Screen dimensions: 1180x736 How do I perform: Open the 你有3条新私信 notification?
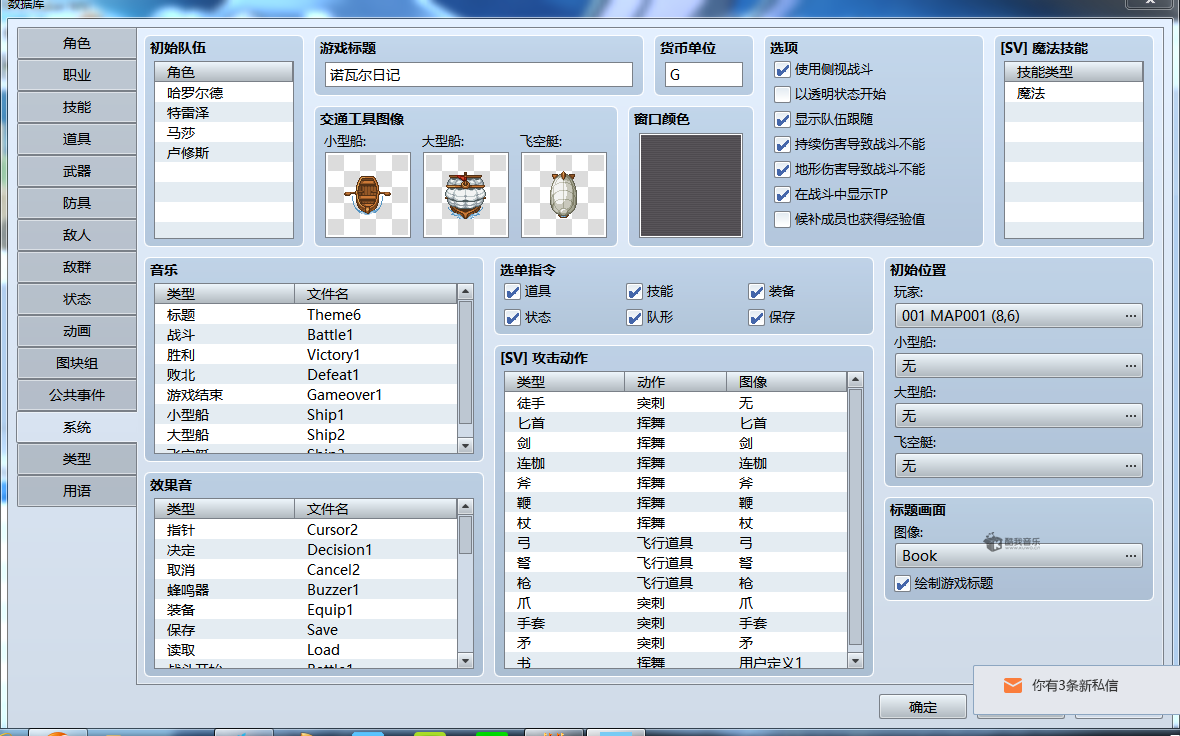[1076, 689]
